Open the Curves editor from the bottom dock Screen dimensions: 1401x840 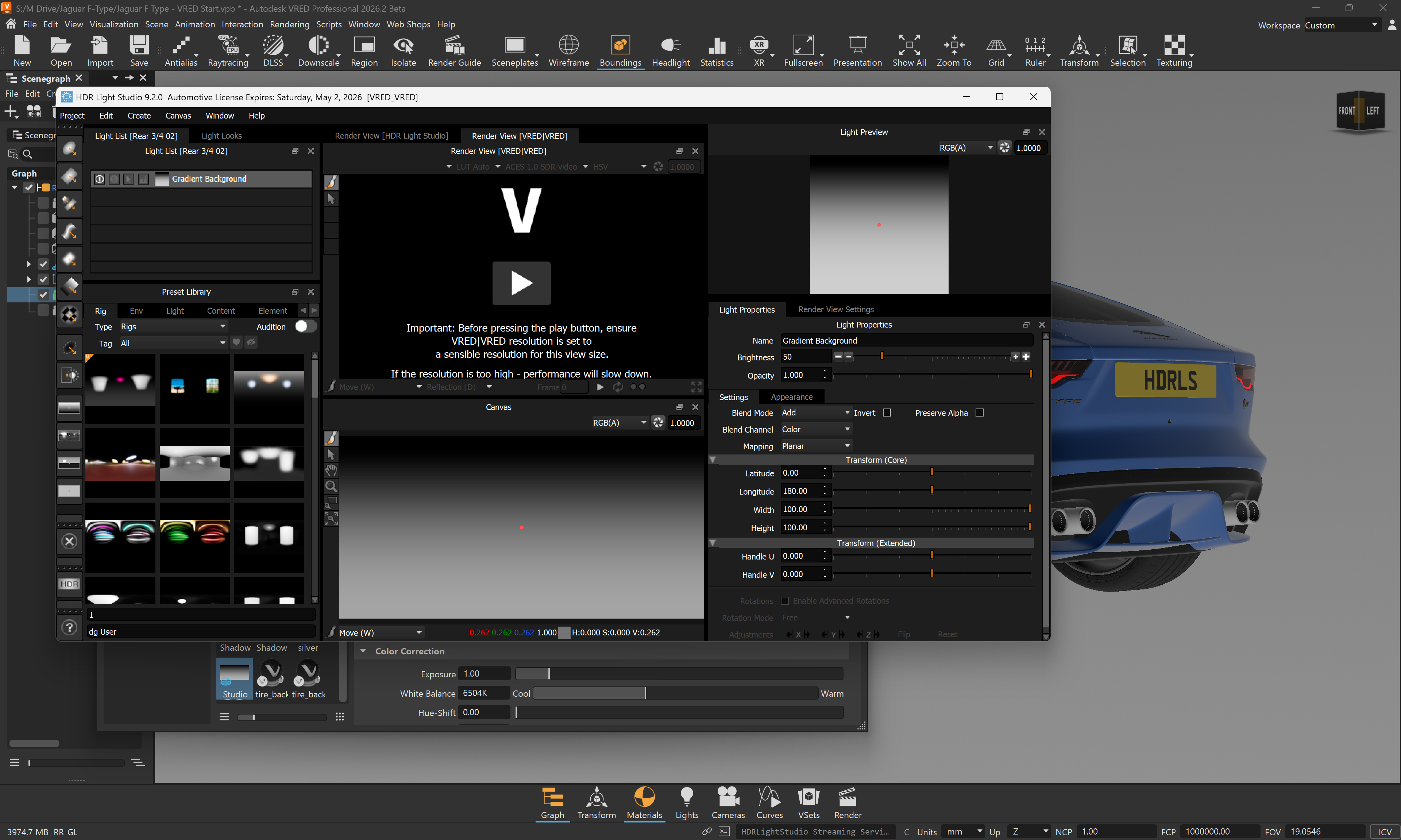coord(769,801)
